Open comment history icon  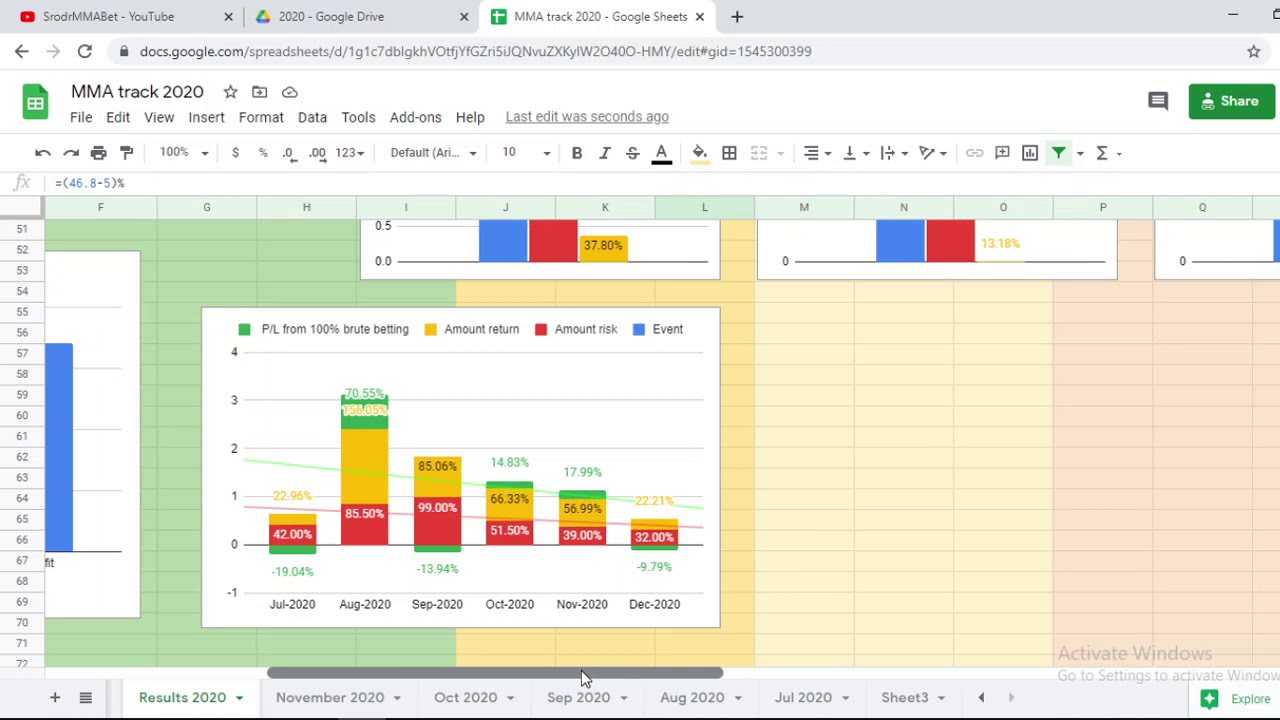click(1158, 101)
